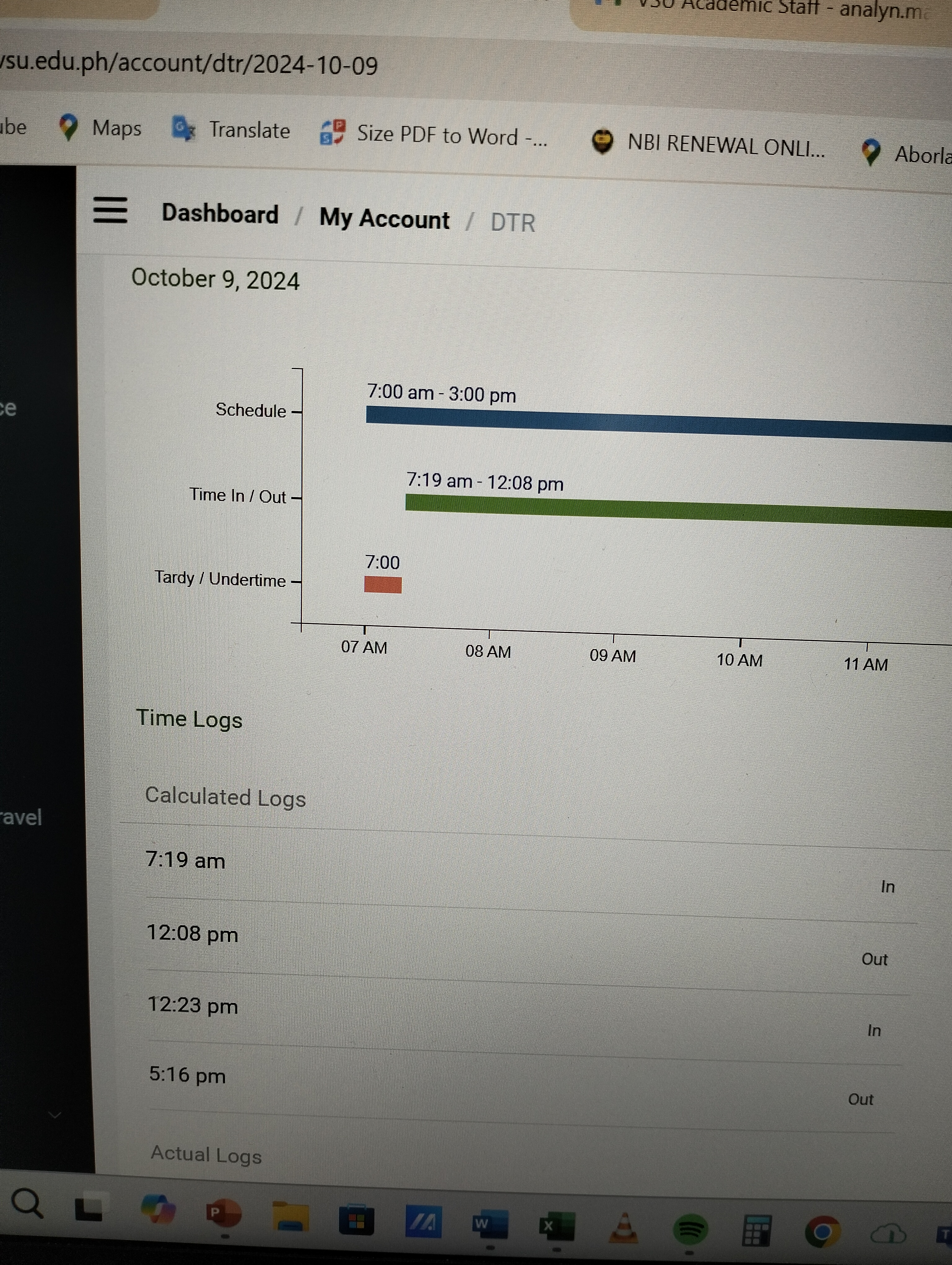Open Size PDF to Word bookmark
The height and width of the screenshot is (1265, 952).
coord(434,135)
